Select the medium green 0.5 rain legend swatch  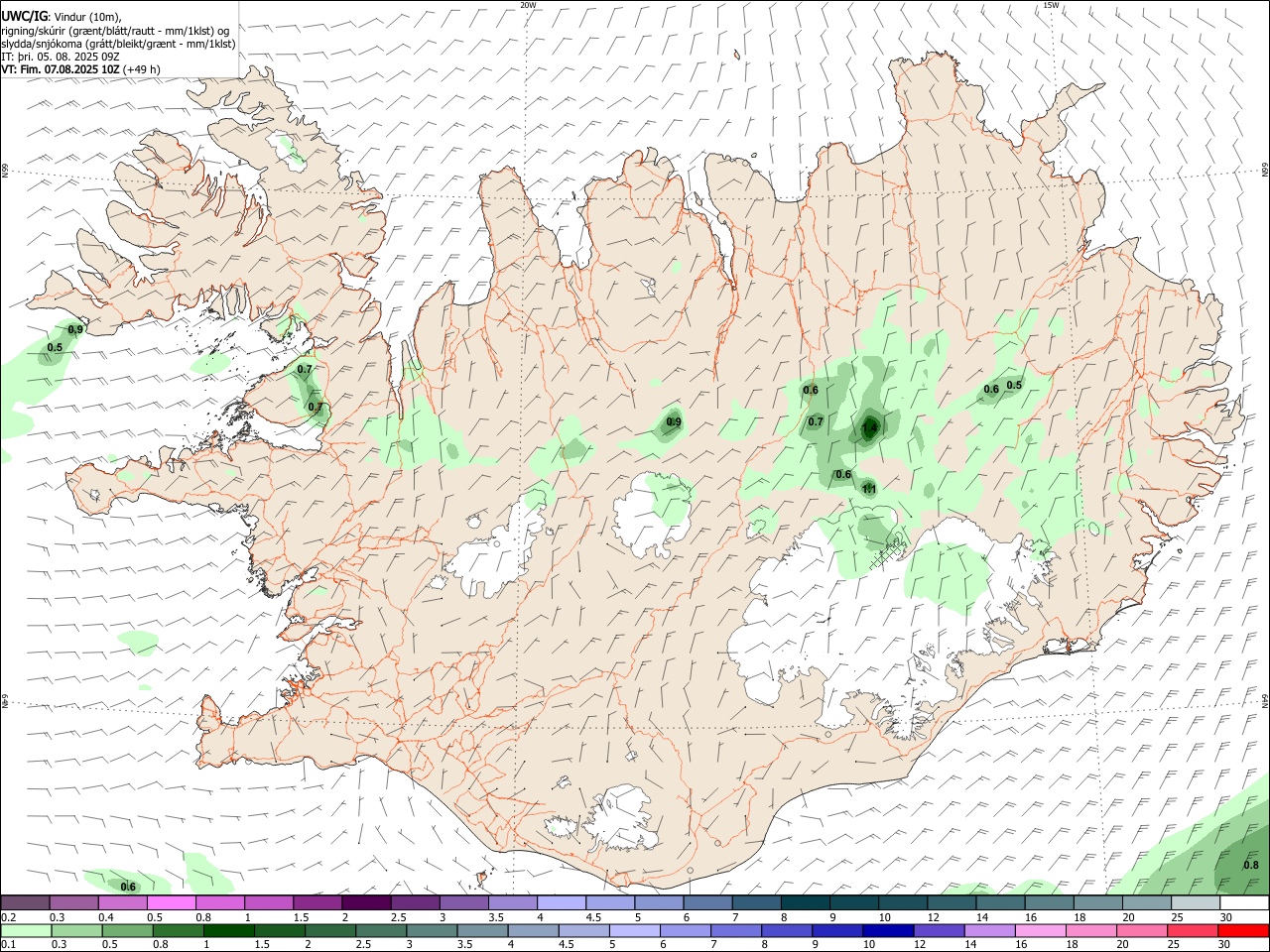click(x=127, y=930)
